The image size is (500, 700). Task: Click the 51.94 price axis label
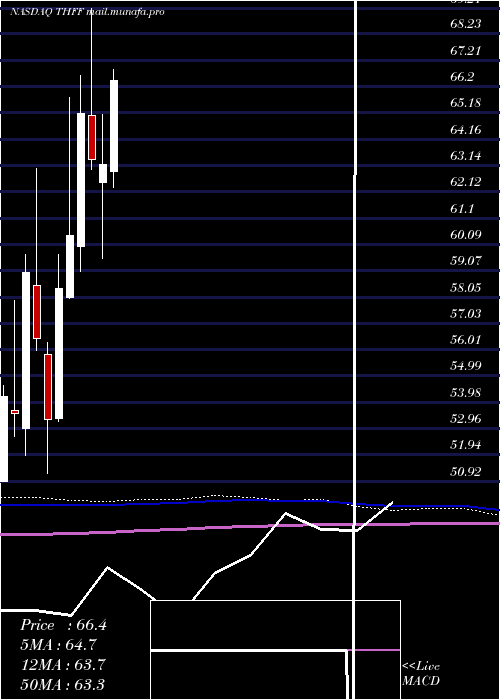point(466,445)
